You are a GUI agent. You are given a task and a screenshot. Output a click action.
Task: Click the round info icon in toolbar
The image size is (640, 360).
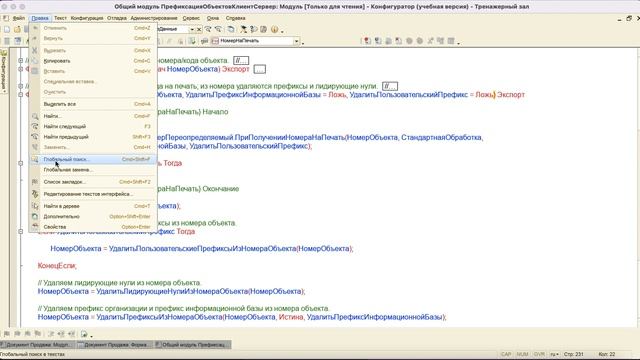click(274, 29)
